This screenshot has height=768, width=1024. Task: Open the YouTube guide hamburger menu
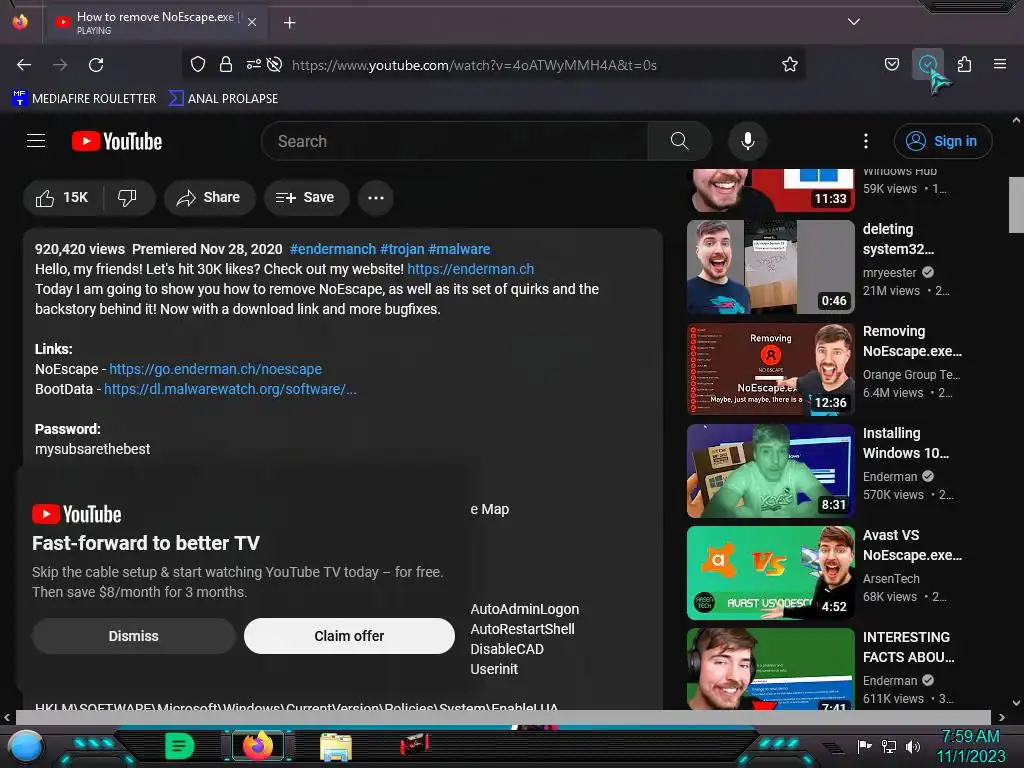[36, 141]
